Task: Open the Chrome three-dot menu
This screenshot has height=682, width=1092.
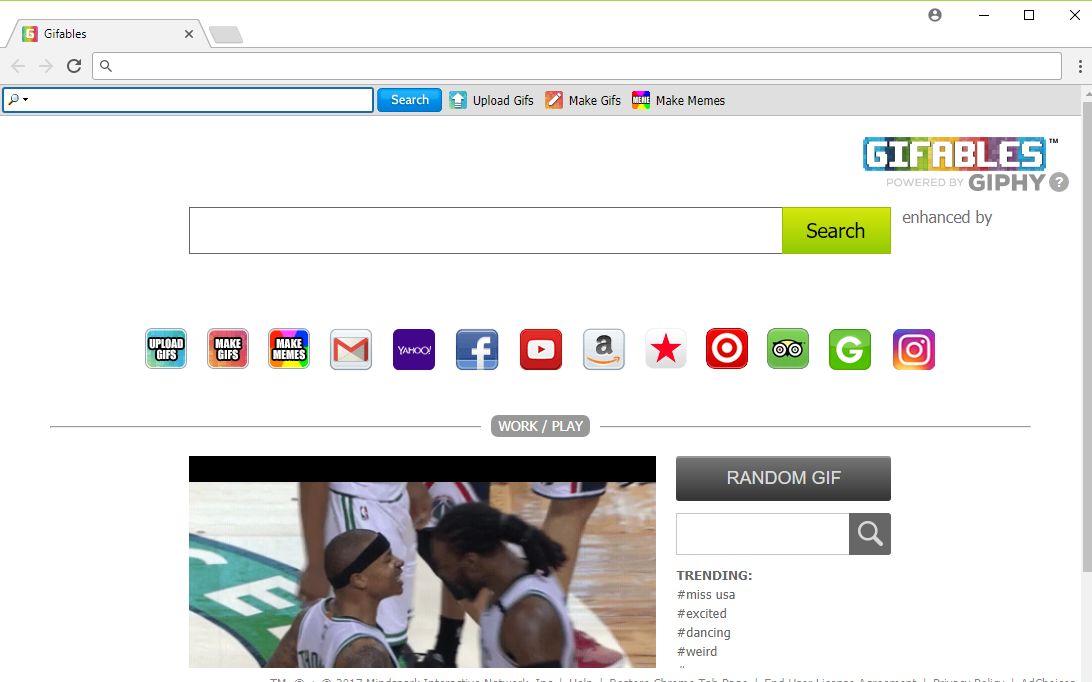Action: click(1079, 66)
